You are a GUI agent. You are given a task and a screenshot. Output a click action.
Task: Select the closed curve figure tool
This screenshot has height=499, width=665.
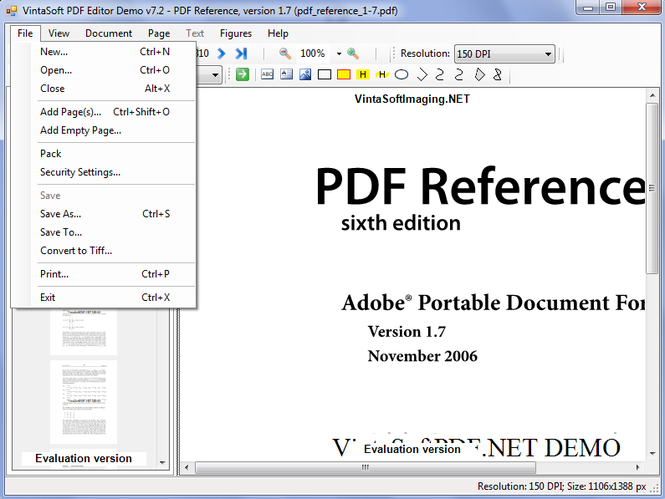coord(497,75)
